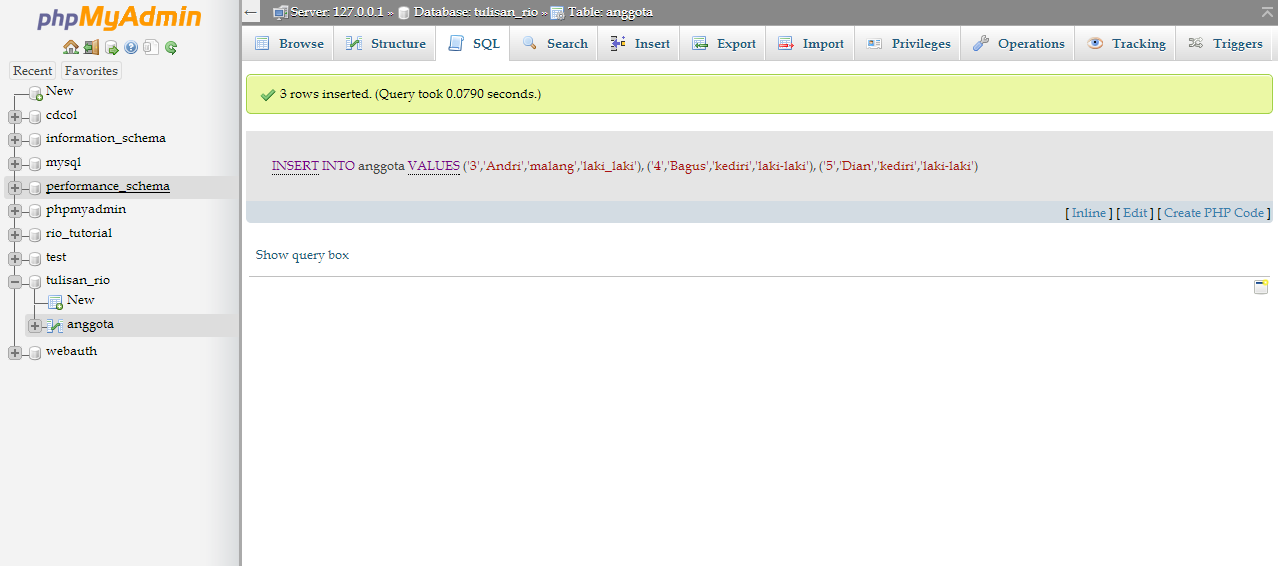Expand the mysql database node
1278x566 pixels.
pos(15,163)
